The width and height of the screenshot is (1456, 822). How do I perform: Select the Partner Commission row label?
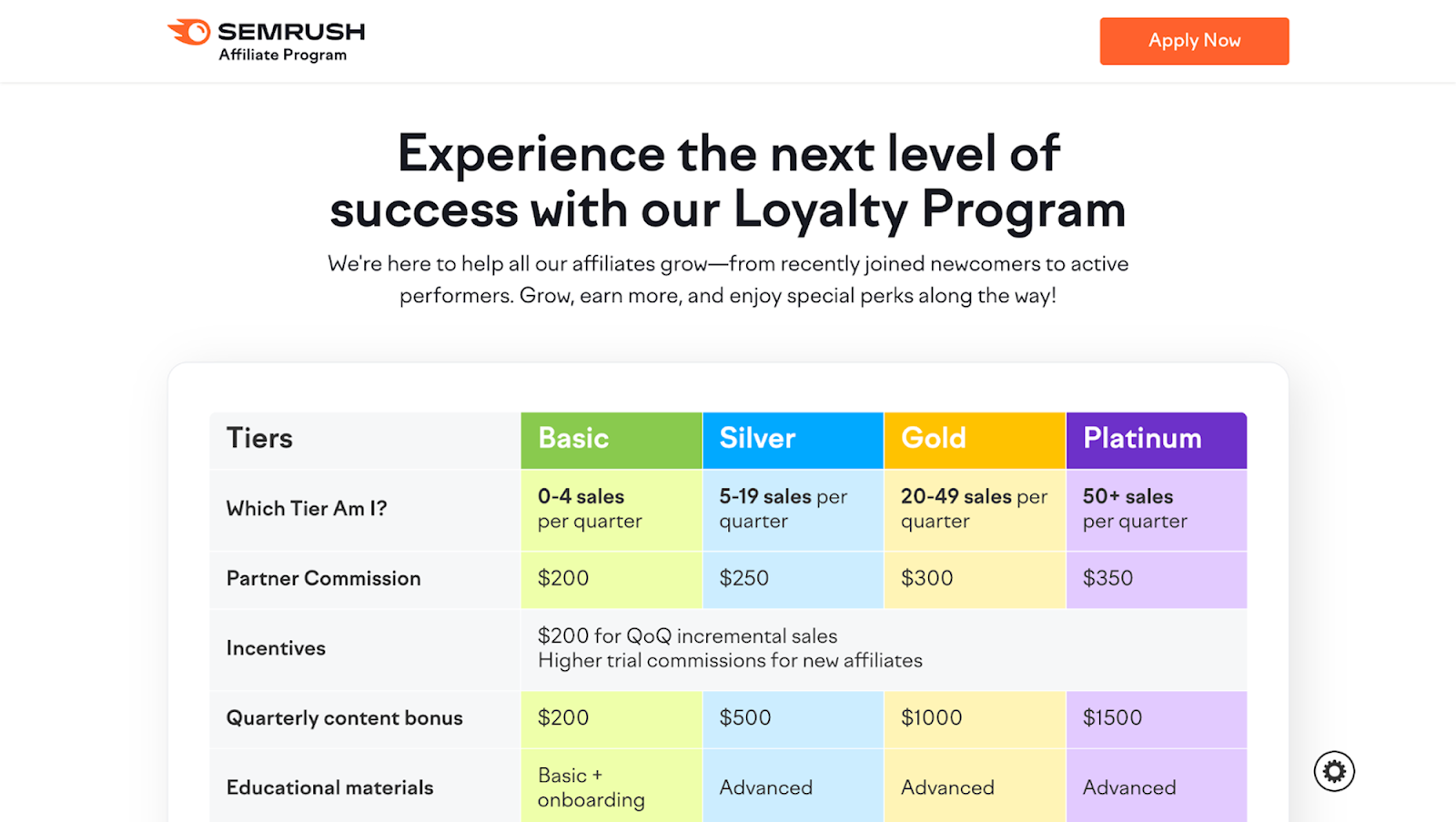tap(323, 579)
